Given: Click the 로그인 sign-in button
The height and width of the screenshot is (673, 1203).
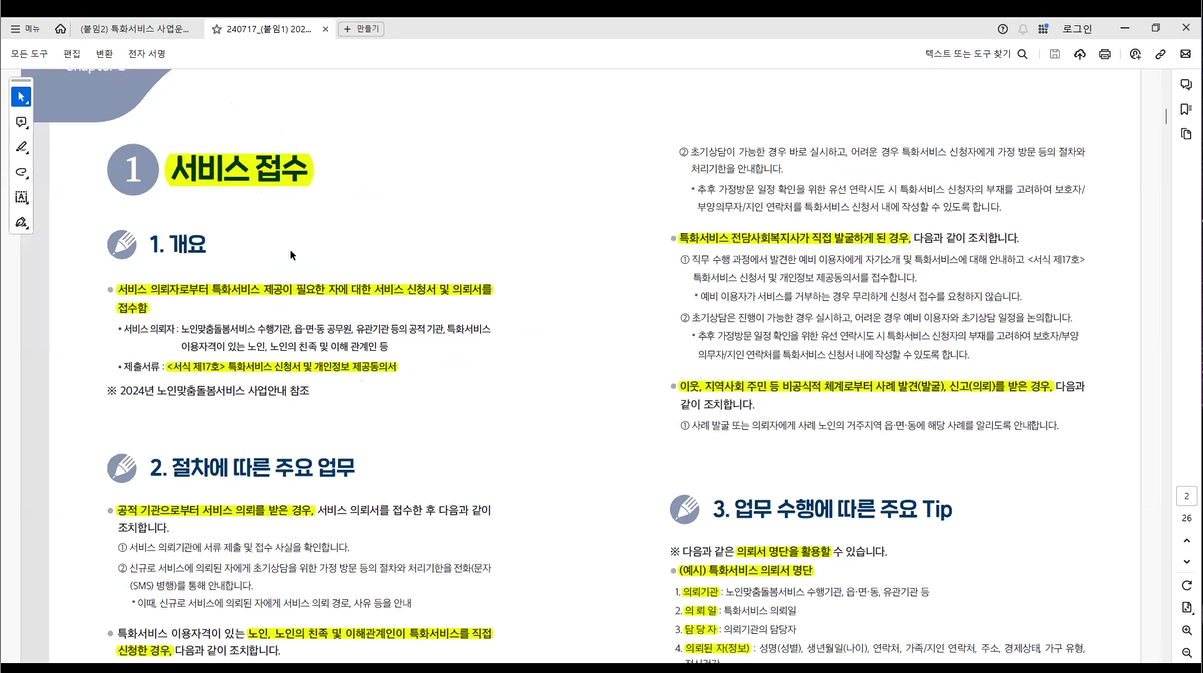Looking at the screenshot, I should tap(1077, 29).
